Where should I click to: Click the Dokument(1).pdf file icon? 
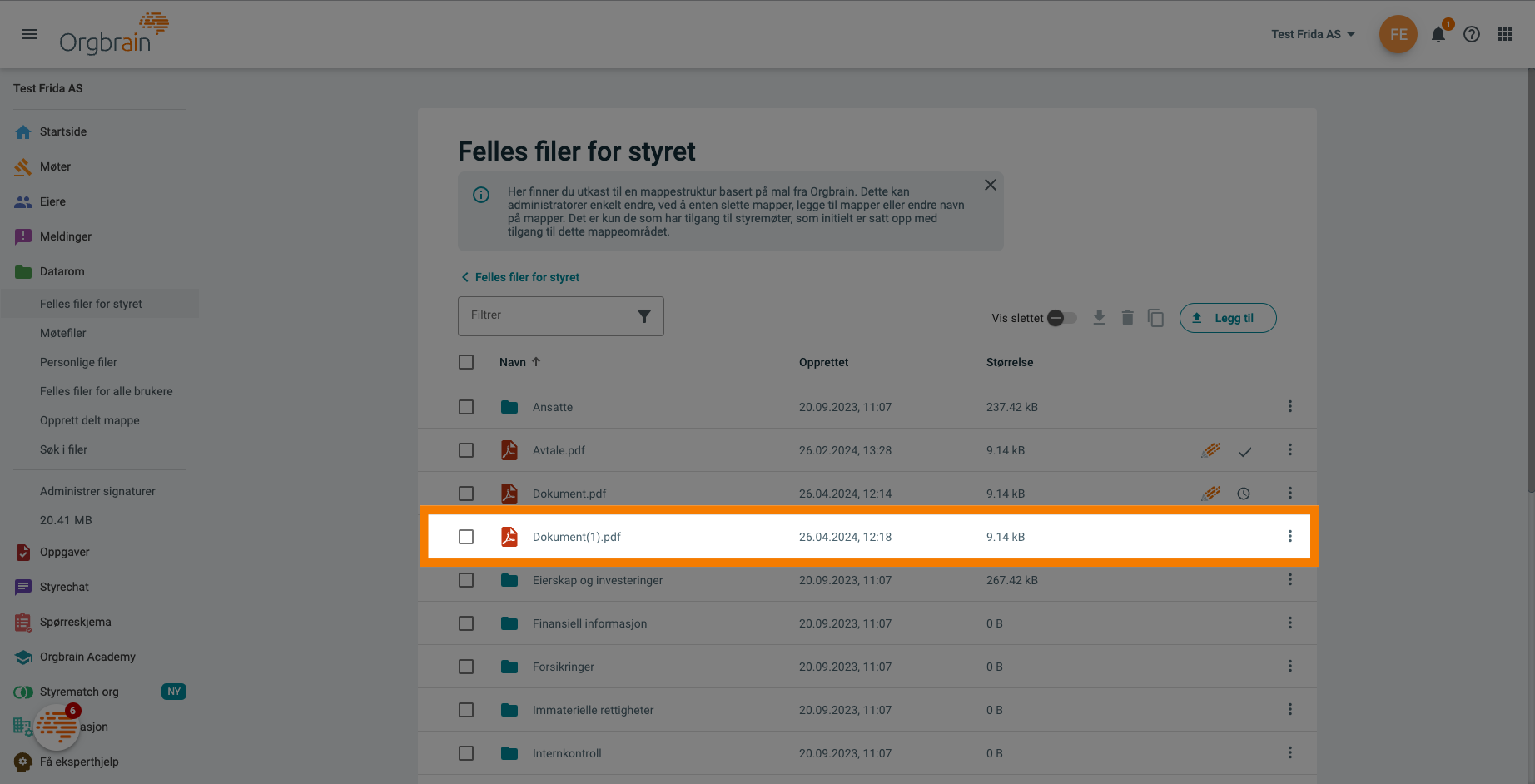509,537
